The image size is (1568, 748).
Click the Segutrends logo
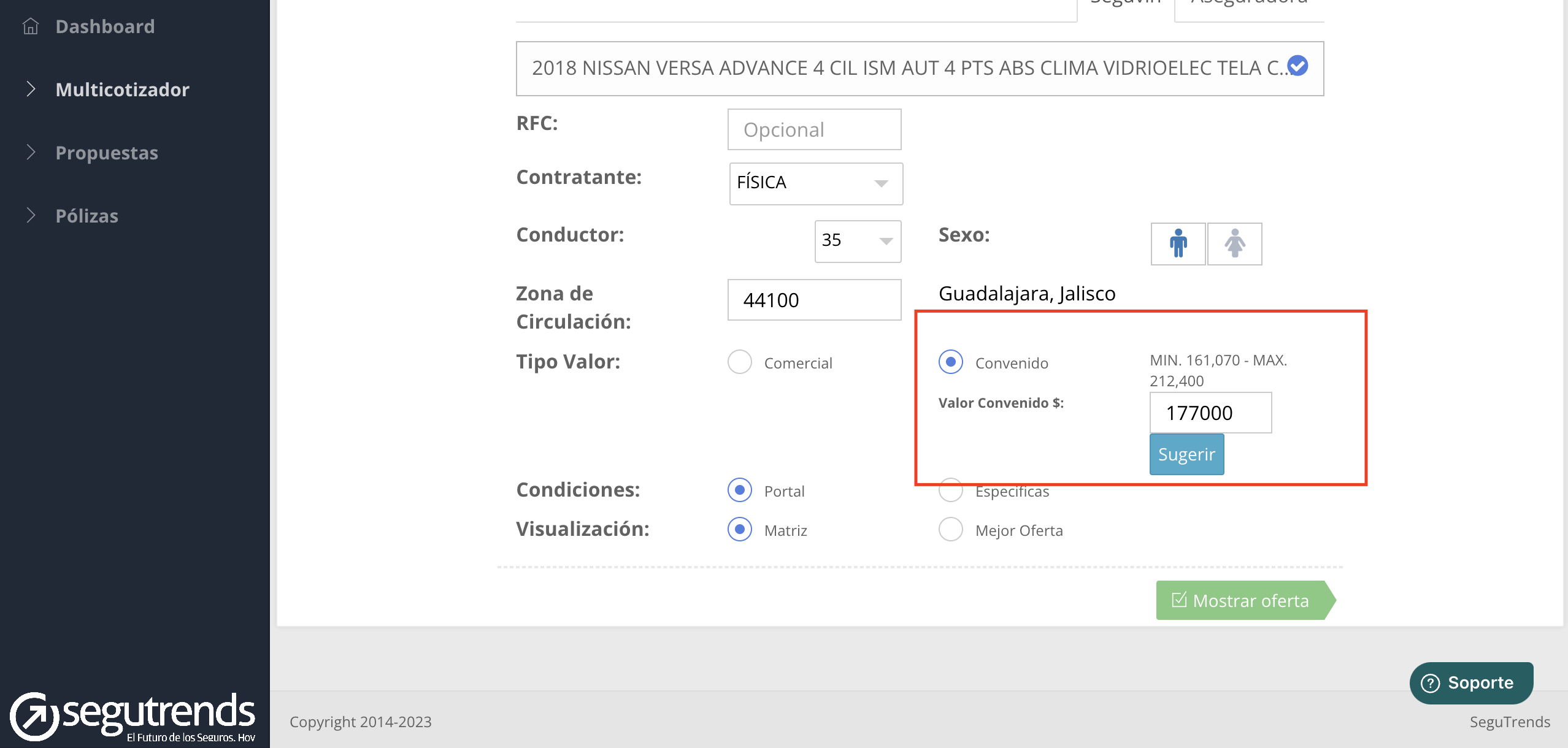click(133, 716)
